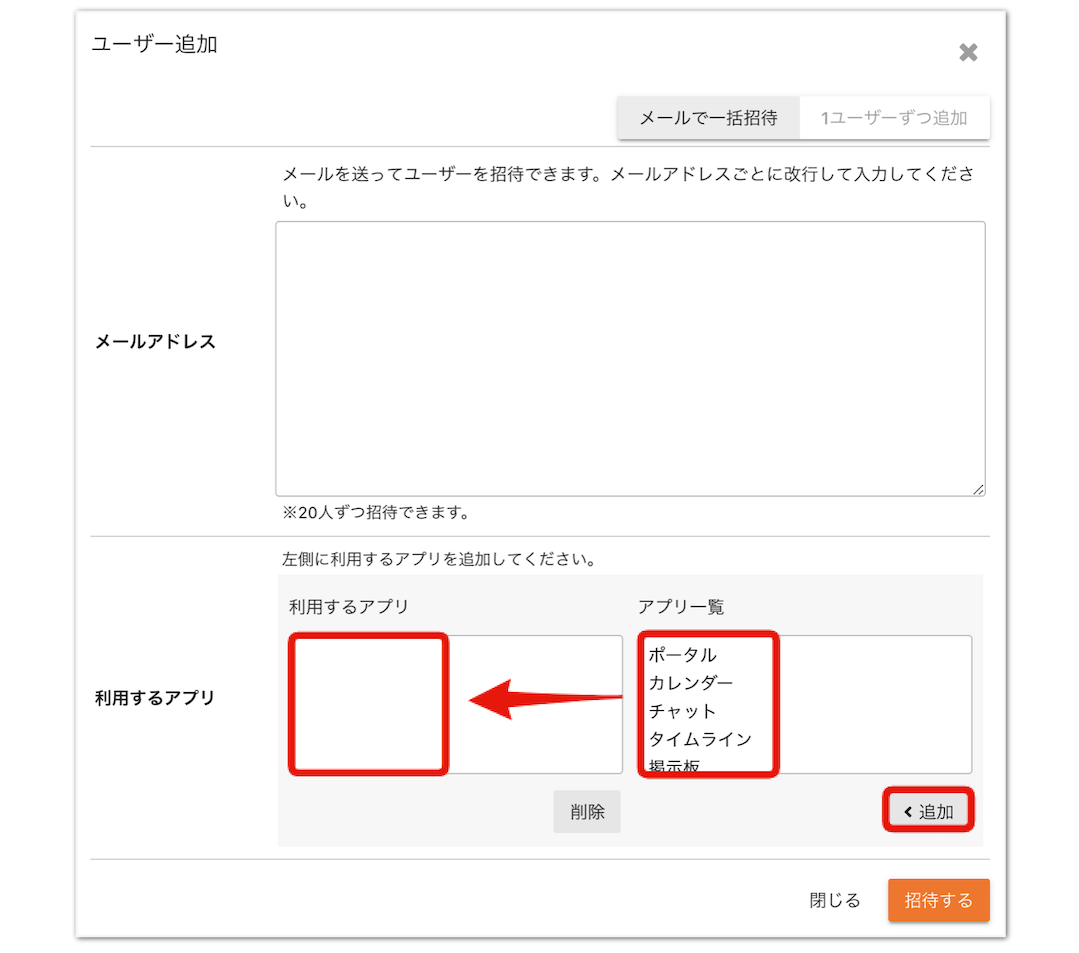
Task: Click the blank area of アプリ一覧 box
Action: click(x=874, y=704)
